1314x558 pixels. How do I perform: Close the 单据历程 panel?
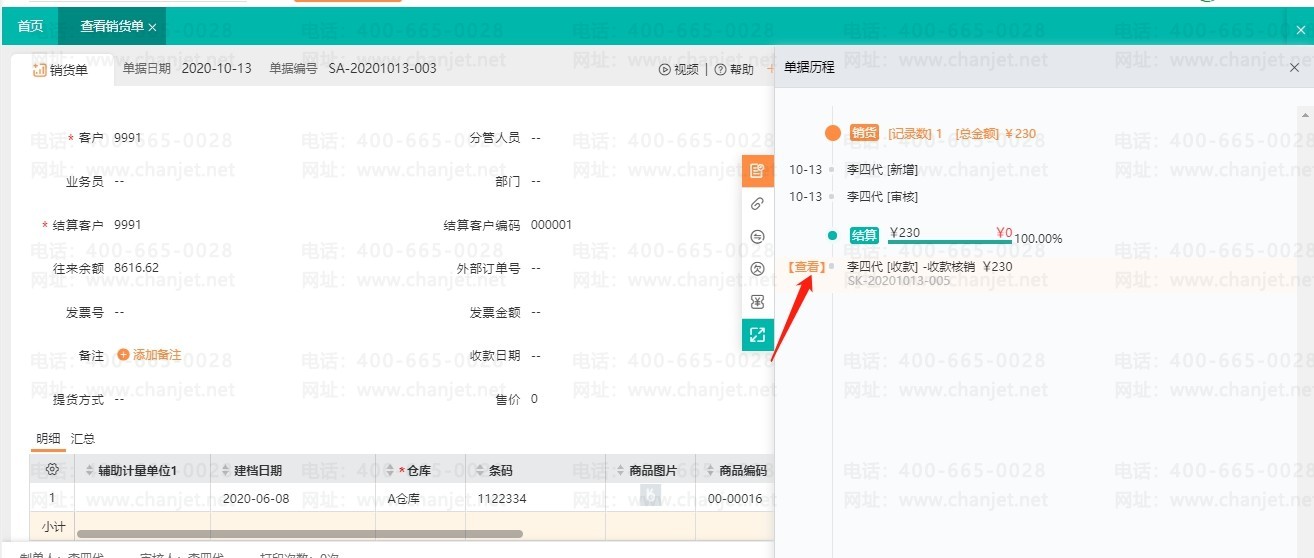point(1294,68)
